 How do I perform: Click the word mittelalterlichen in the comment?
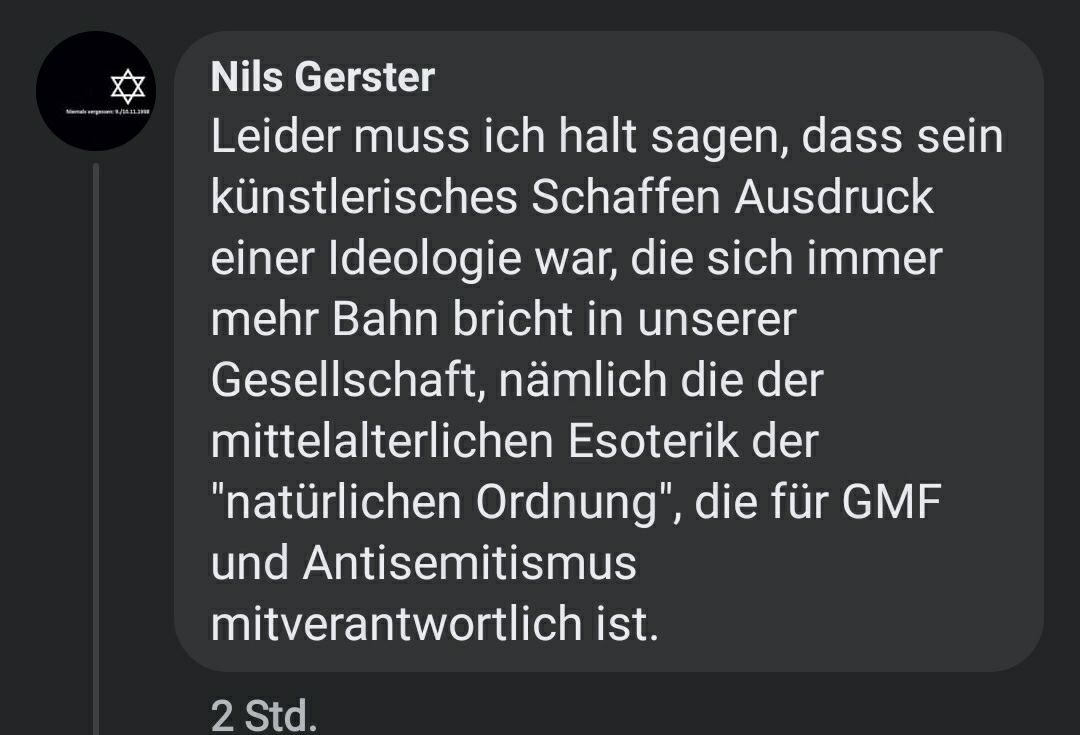(x=381, y=441)
